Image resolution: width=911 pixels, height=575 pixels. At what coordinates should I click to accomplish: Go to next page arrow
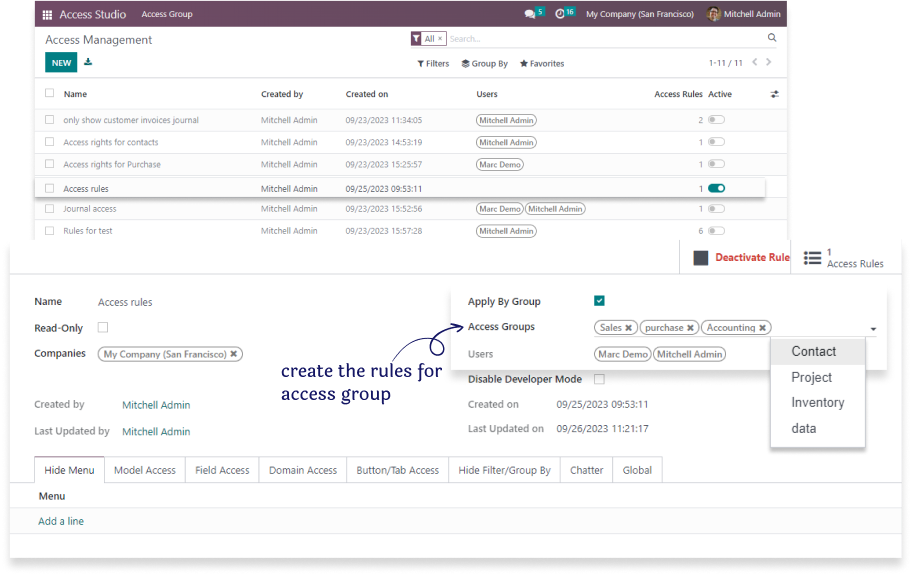point(768,62)
